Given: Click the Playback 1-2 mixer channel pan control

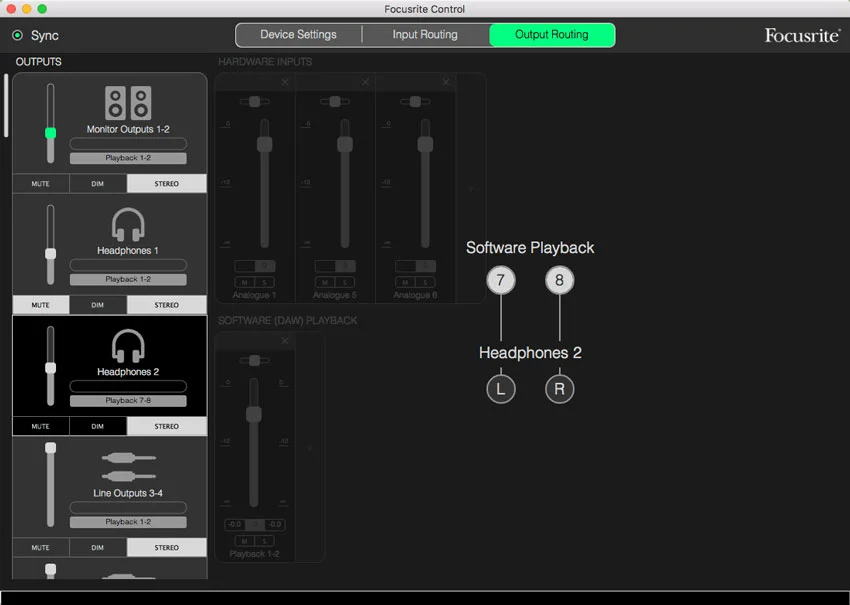Looking at the screenshot, I should (254, 361).
